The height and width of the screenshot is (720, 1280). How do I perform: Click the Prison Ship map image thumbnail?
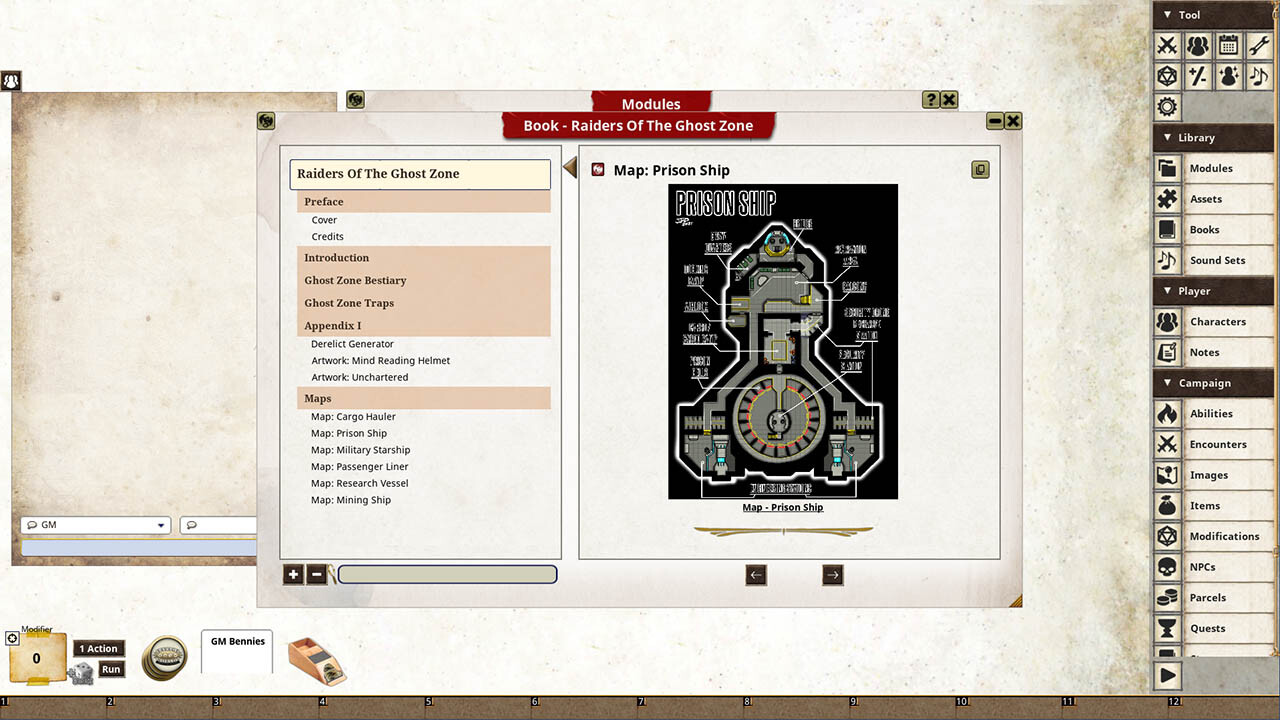click(782, 340)
